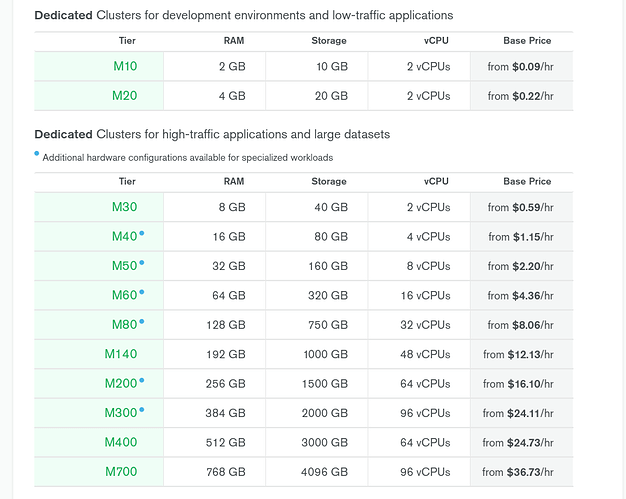Select the M400 cluster tier
This screenshot has height=499, width=626.
tap(121, 442)
